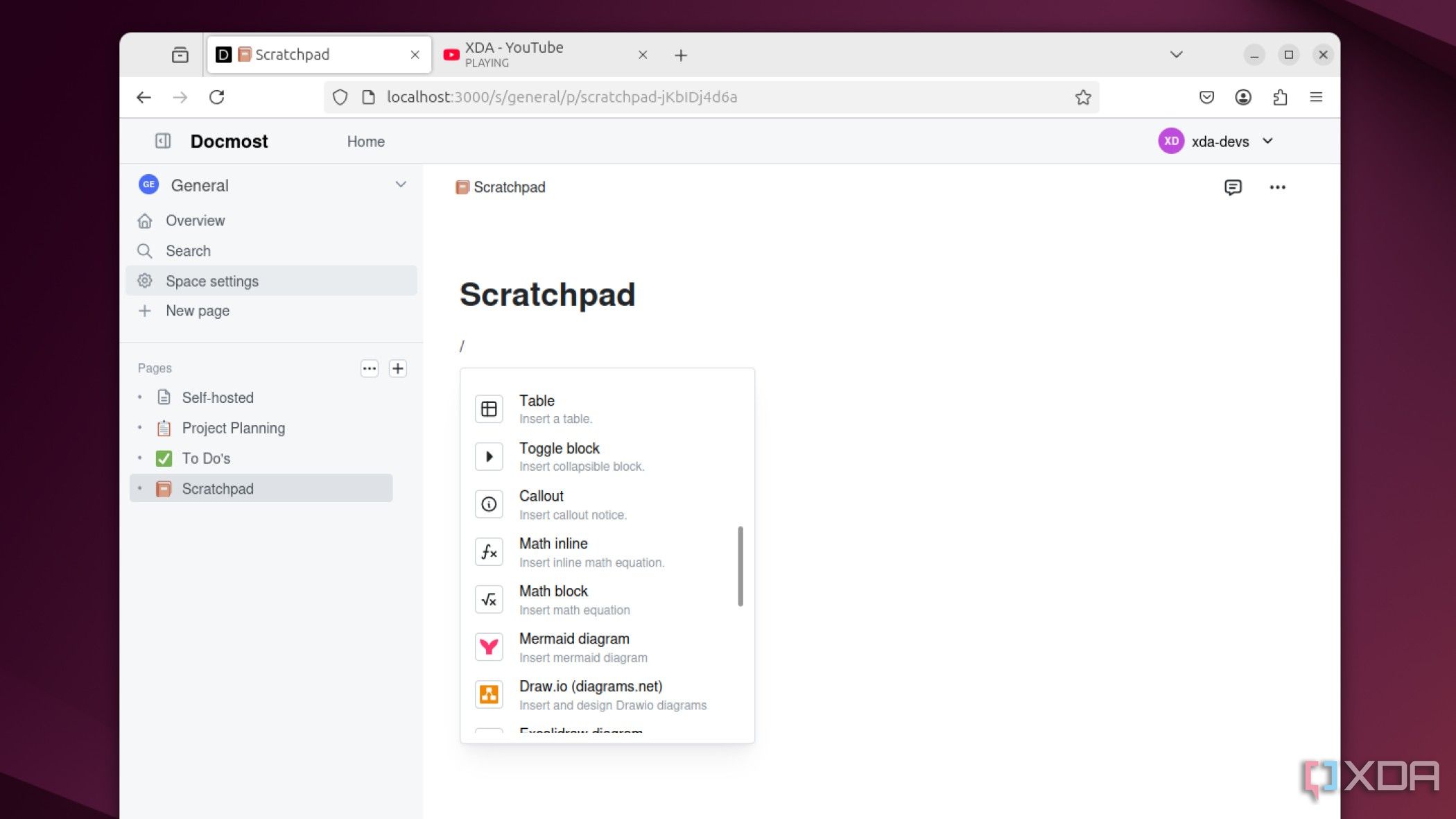Click the slash menu scrollbar thumb
The width and height of the screenshot is (1456, 819).
pos(740,567)
